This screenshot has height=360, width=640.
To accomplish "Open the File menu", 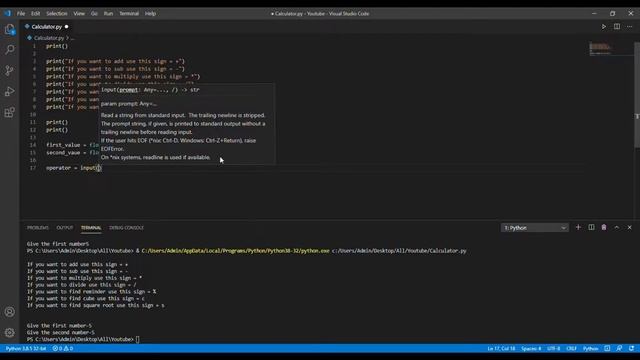I will 21,13.
